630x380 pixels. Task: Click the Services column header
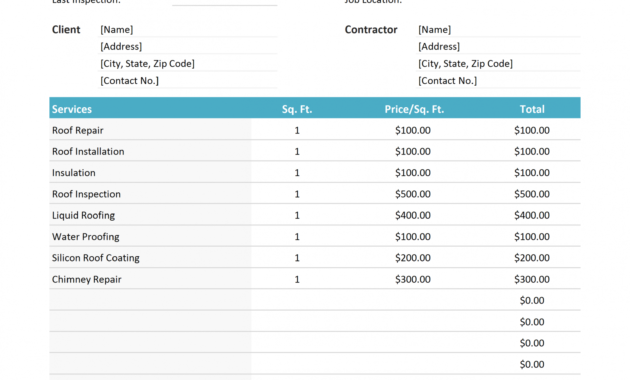72,109
